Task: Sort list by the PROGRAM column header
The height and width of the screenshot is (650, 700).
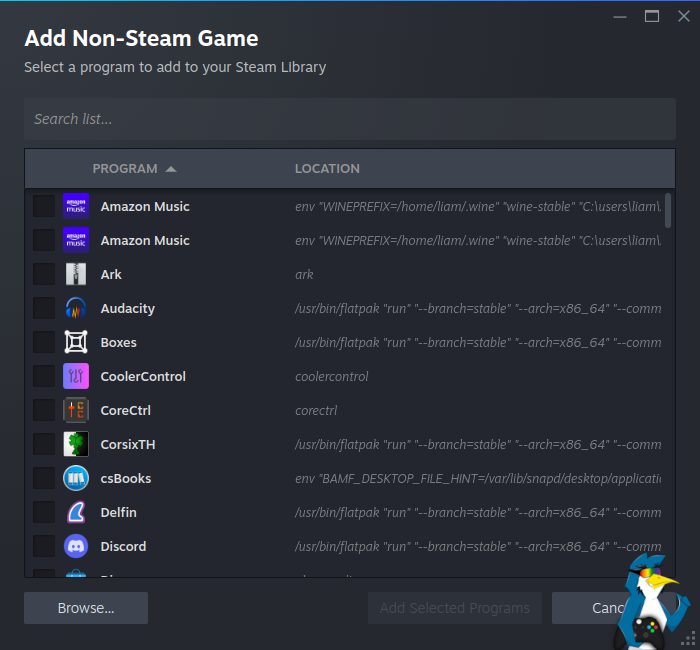Action: tap(125, 169)
